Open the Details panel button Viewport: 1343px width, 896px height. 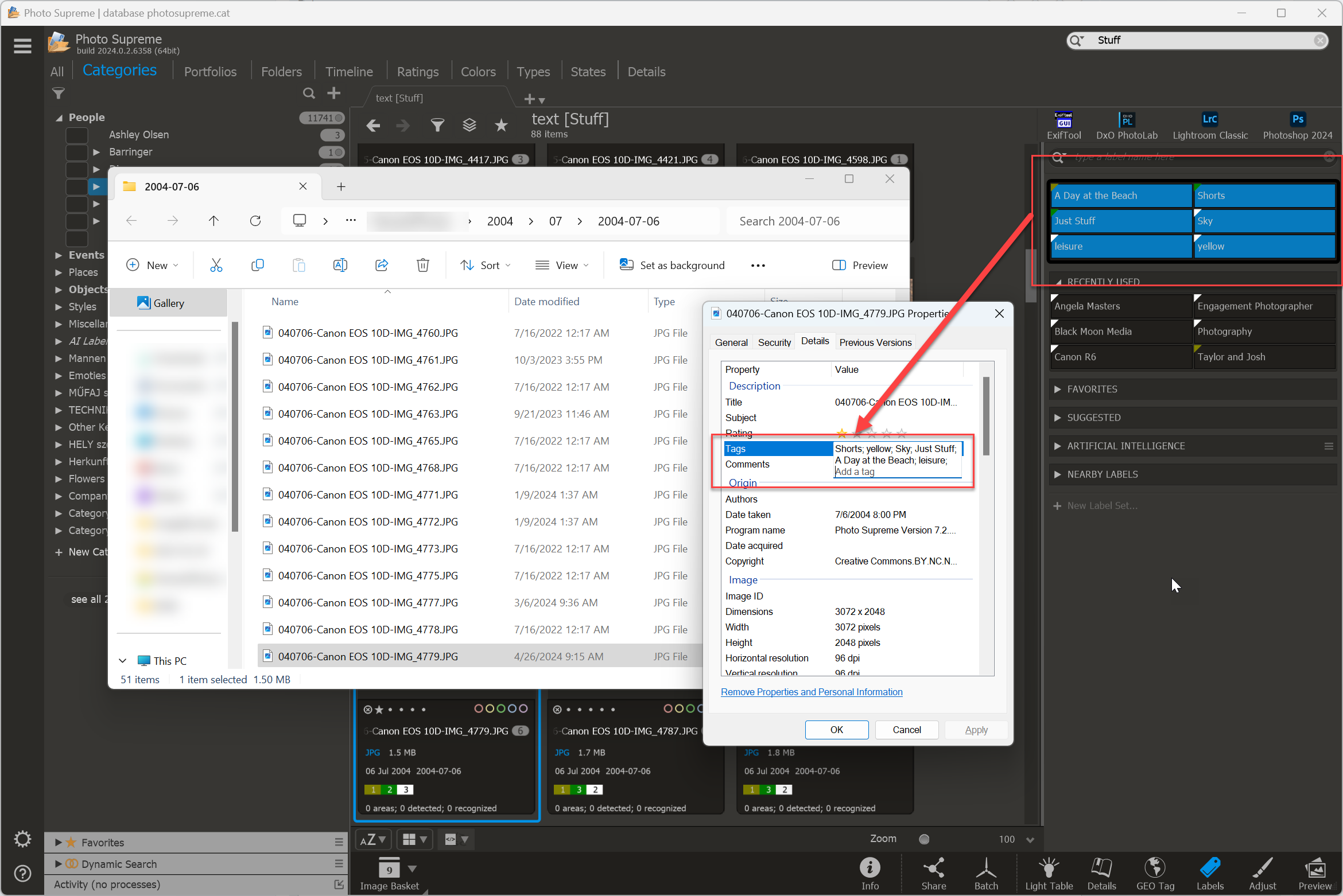click(x=1101, y=874)
